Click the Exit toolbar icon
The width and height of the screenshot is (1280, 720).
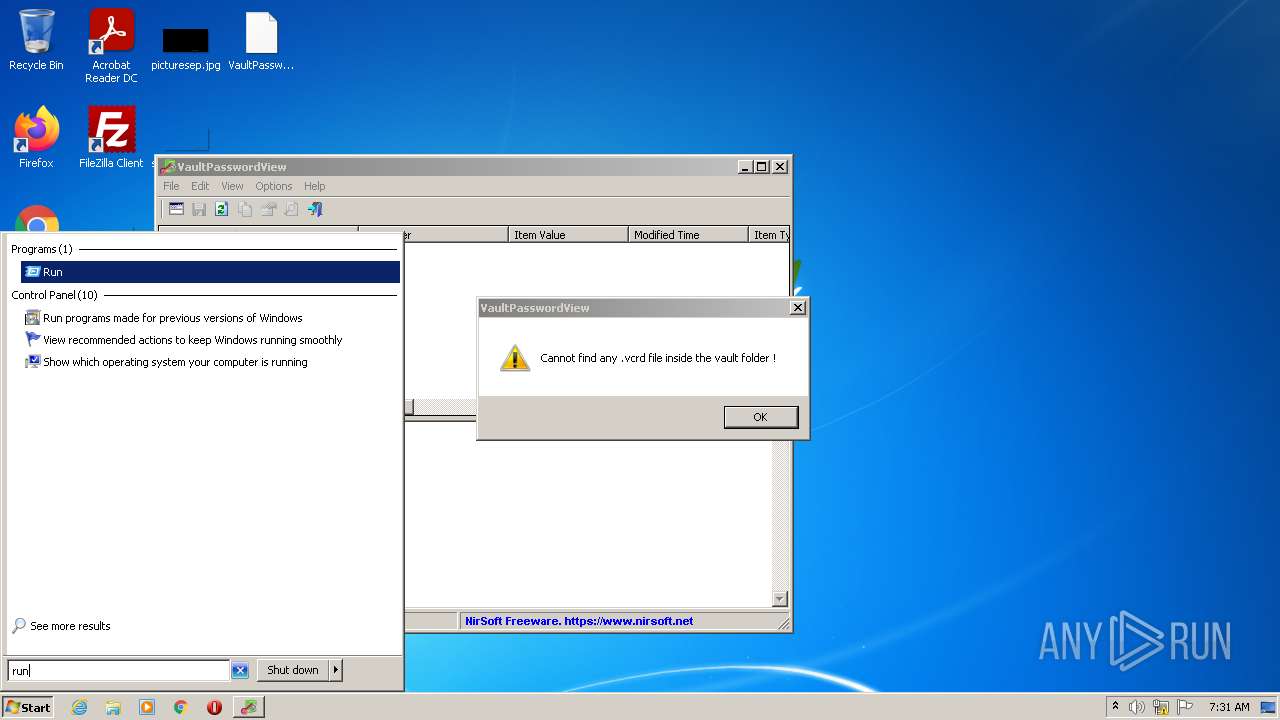point(315,209)
